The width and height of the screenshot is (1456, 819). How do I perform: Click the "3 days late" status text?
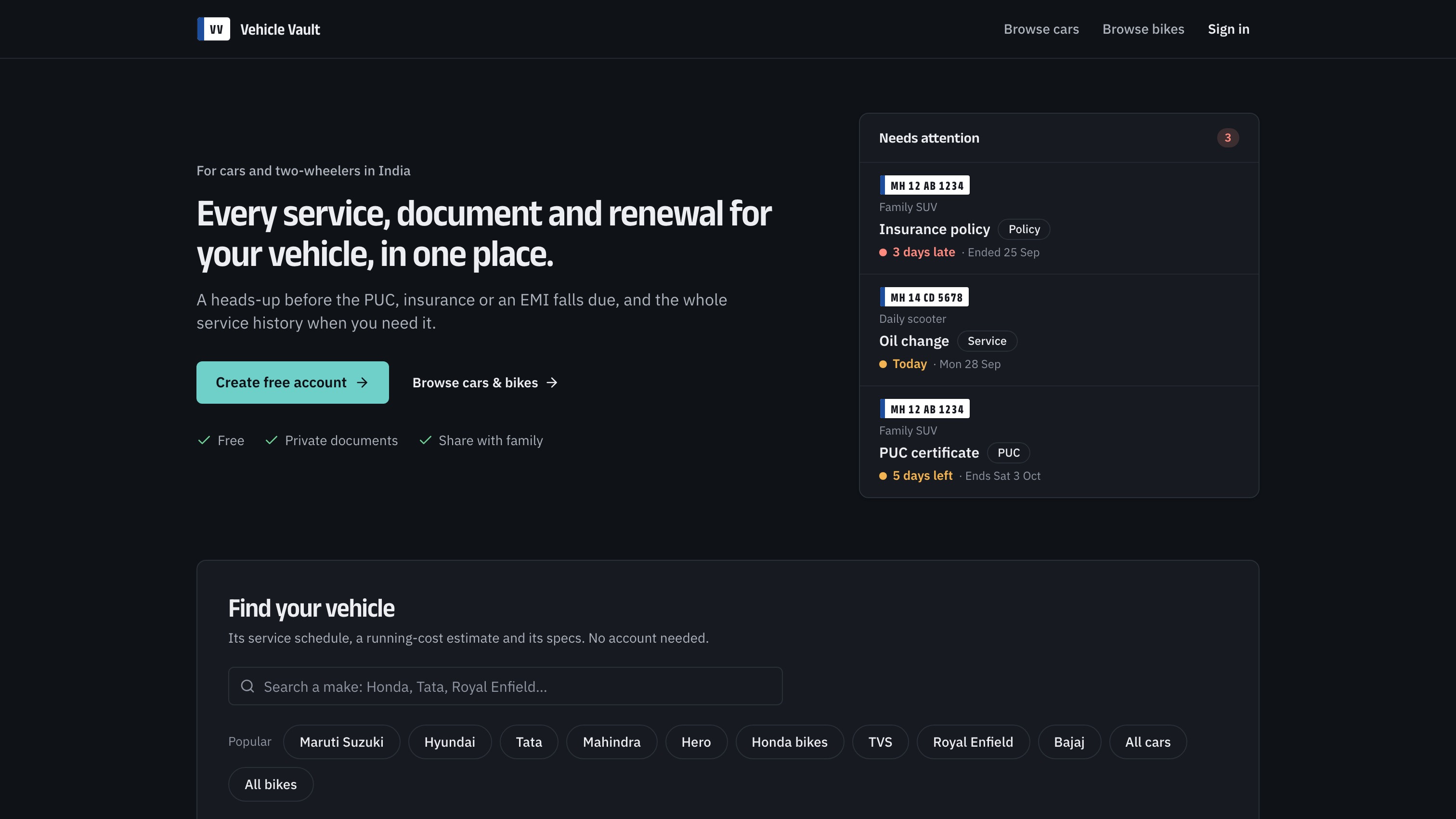(923, 252)
